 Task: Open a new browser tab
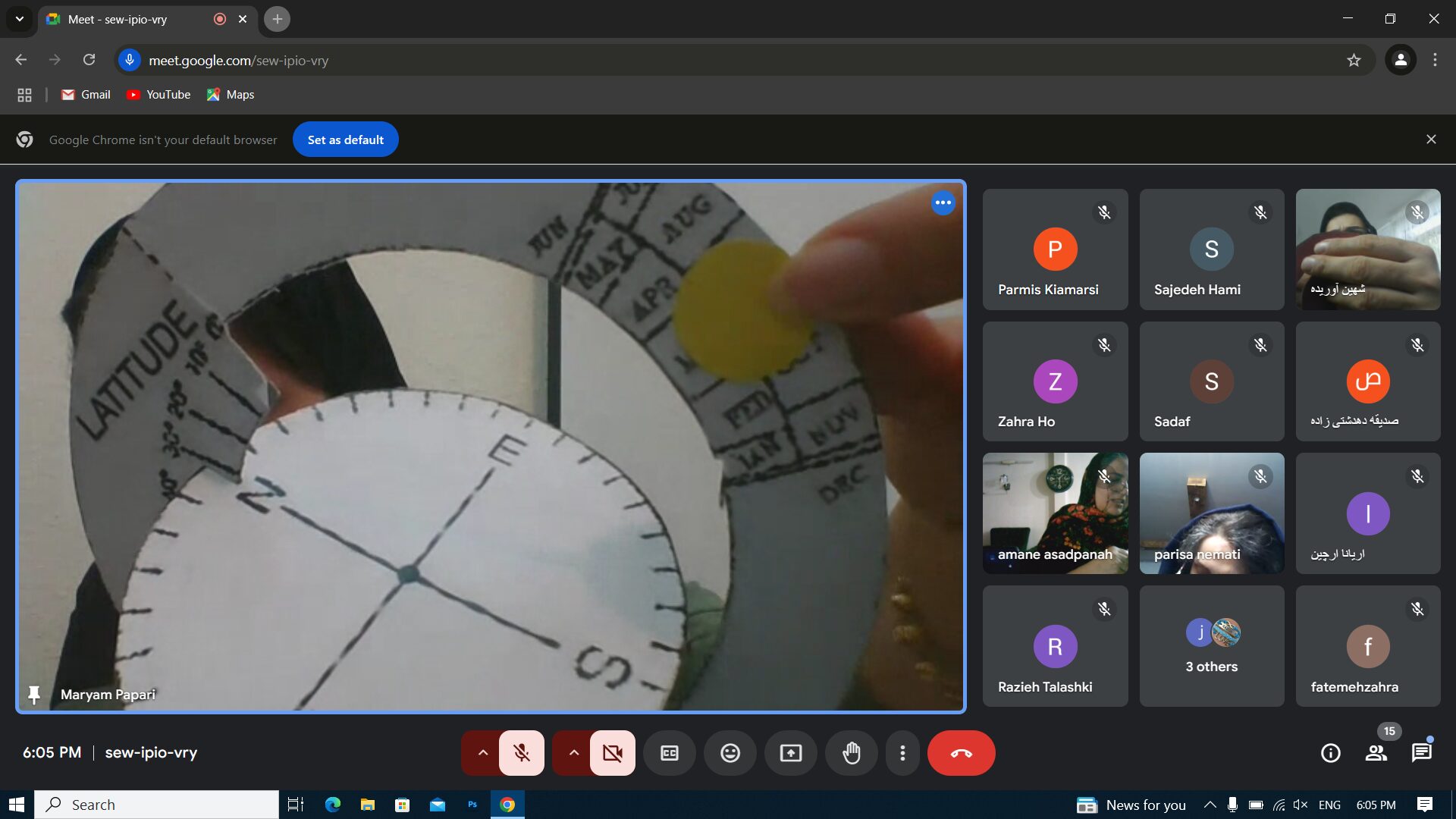pyautogui.click(x=278, y=19)
